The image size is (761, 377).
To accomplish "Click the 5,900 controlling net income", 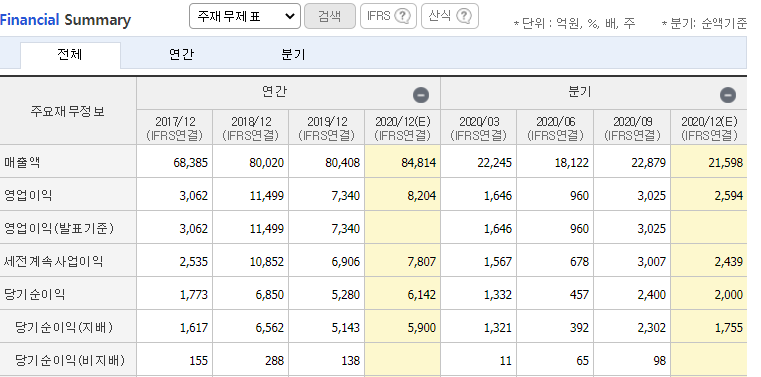I will [421, 328].
